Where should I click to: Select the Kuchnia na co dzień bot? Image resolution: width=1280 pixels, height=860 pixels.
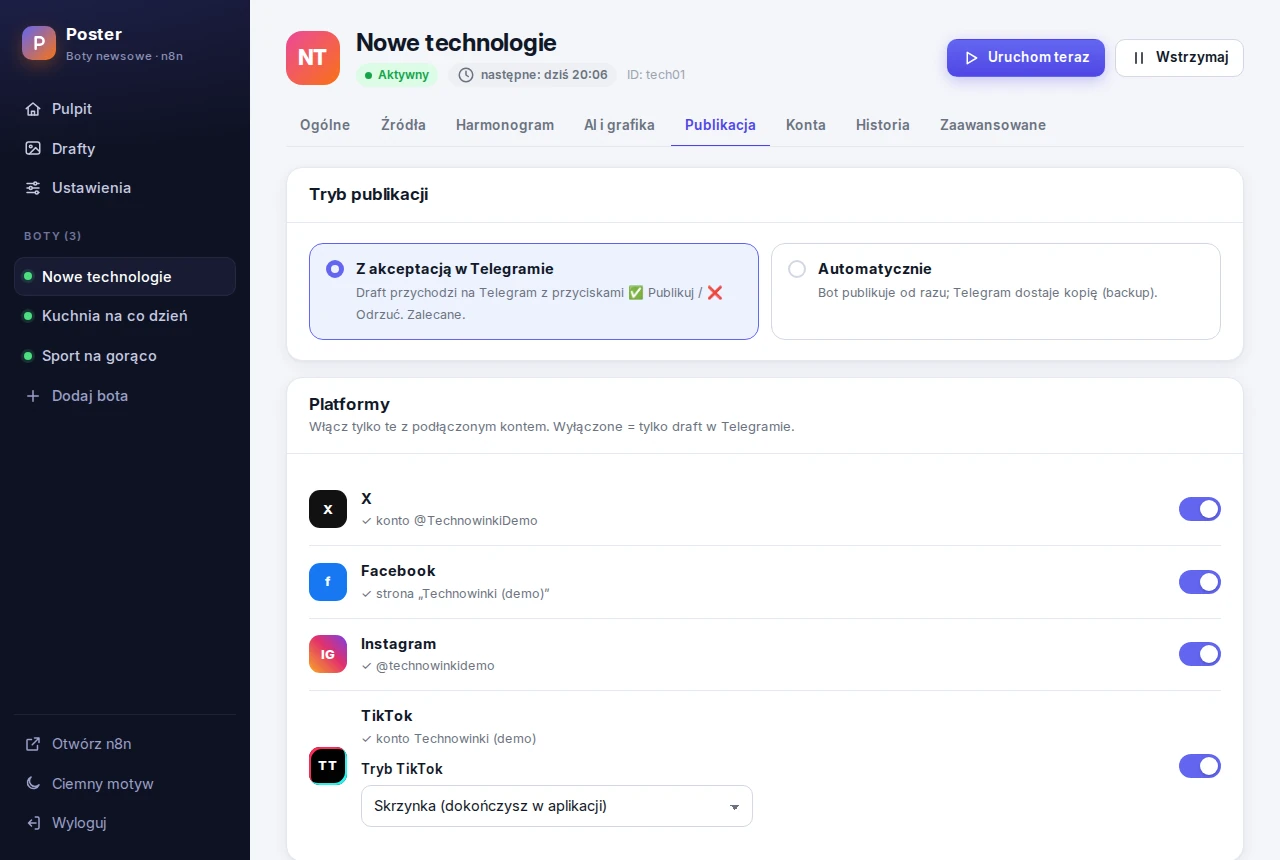pyautogui.click(x=125, y=316)
